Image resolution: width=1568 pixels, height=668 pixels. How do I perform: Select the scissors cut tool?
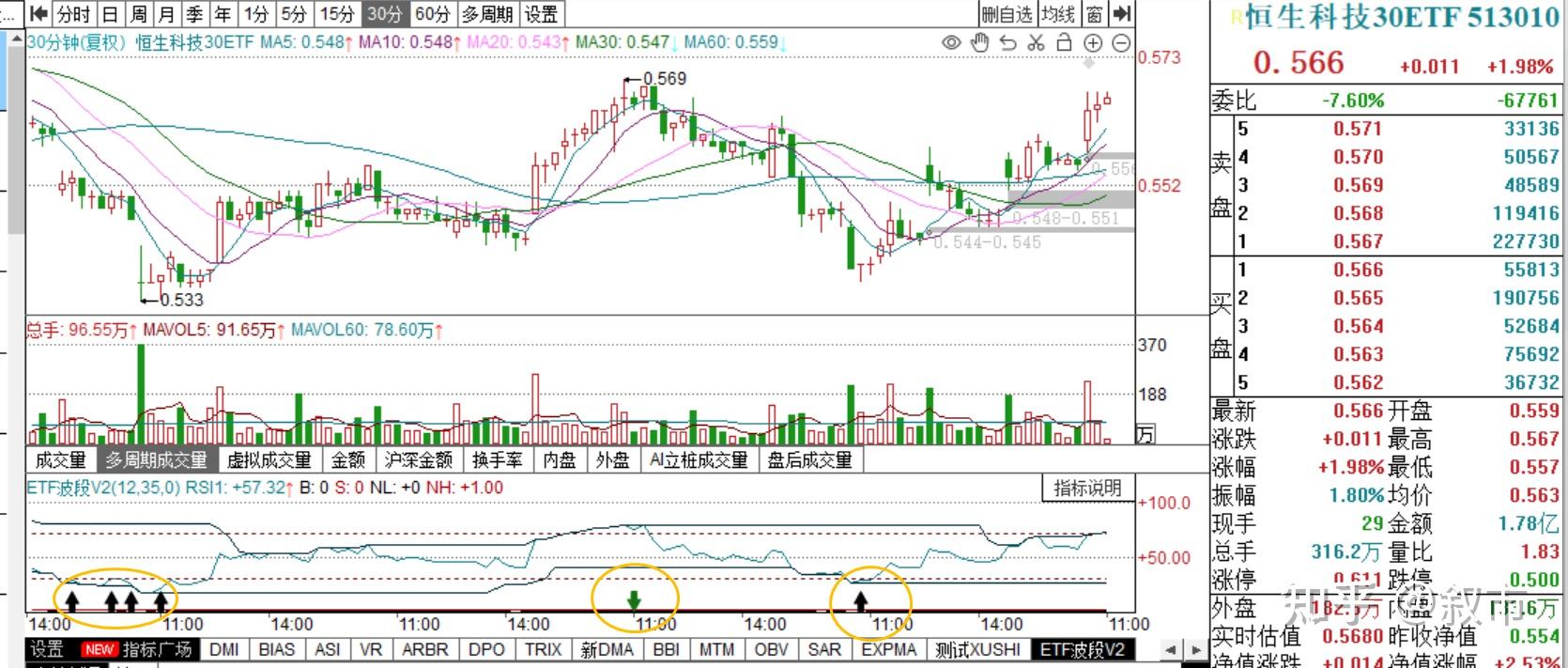1036,43
